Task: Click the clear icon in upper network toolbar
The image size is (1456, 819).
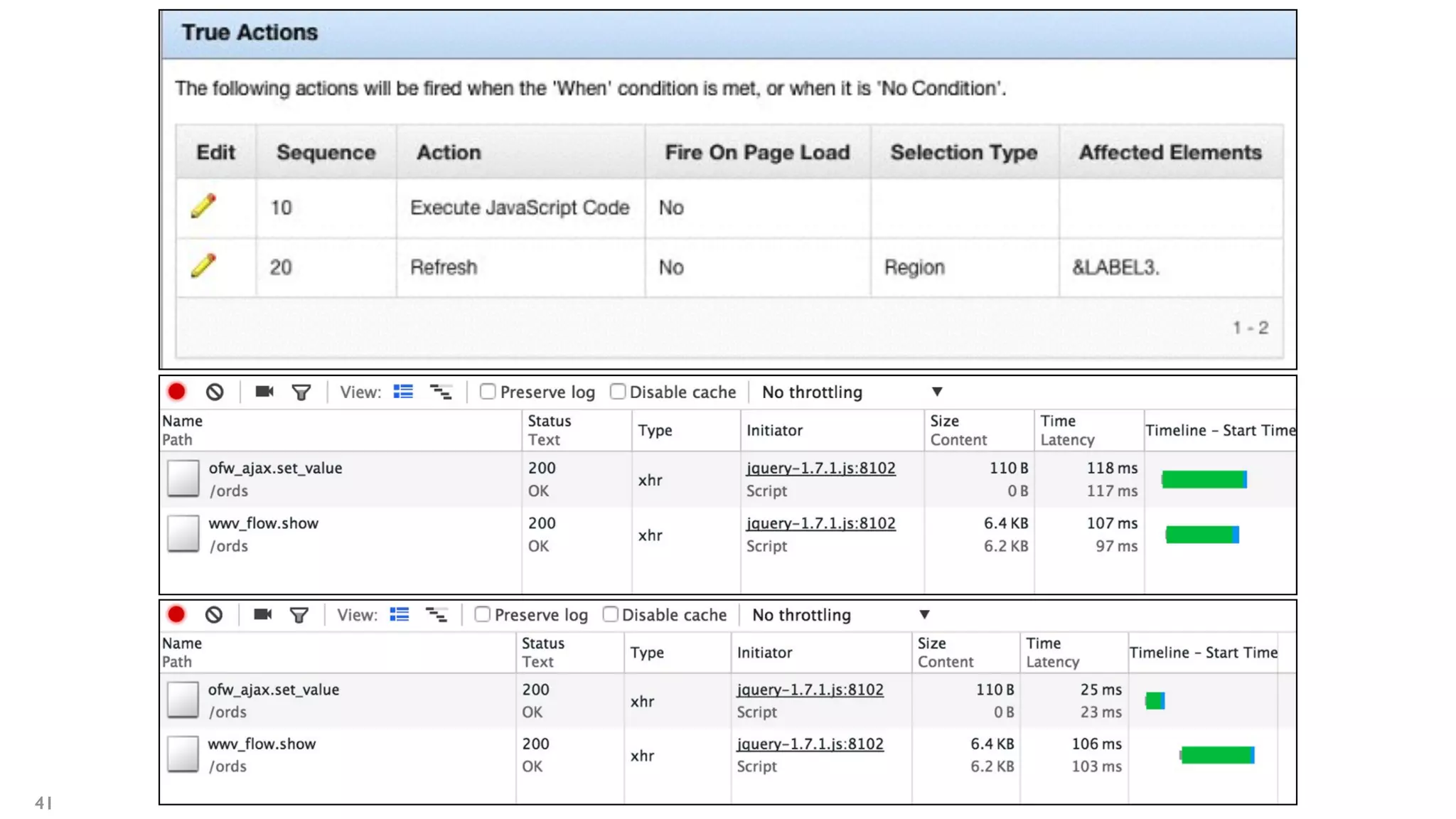Action: (x=215, y=392)
